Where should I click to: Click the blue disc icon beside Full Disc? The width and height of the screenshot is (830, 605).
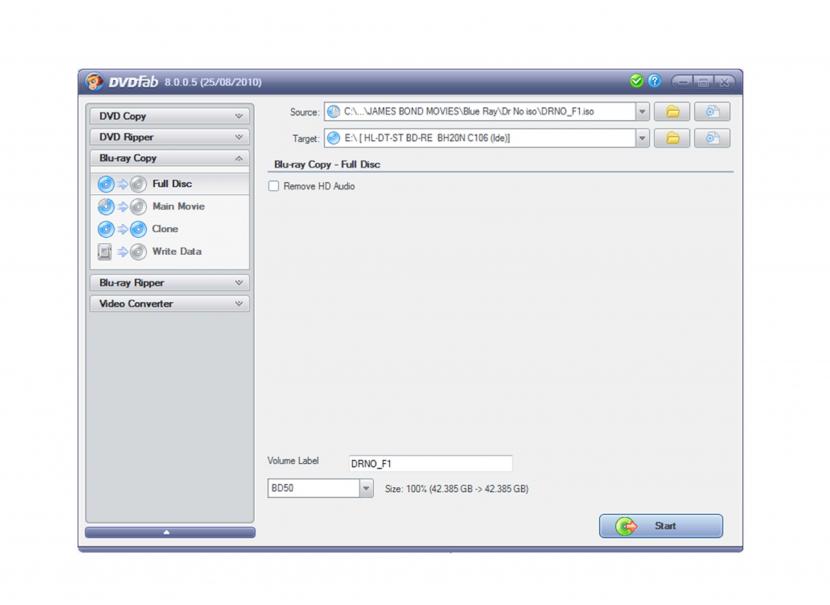pyautogui.click(x=106, y=184)
